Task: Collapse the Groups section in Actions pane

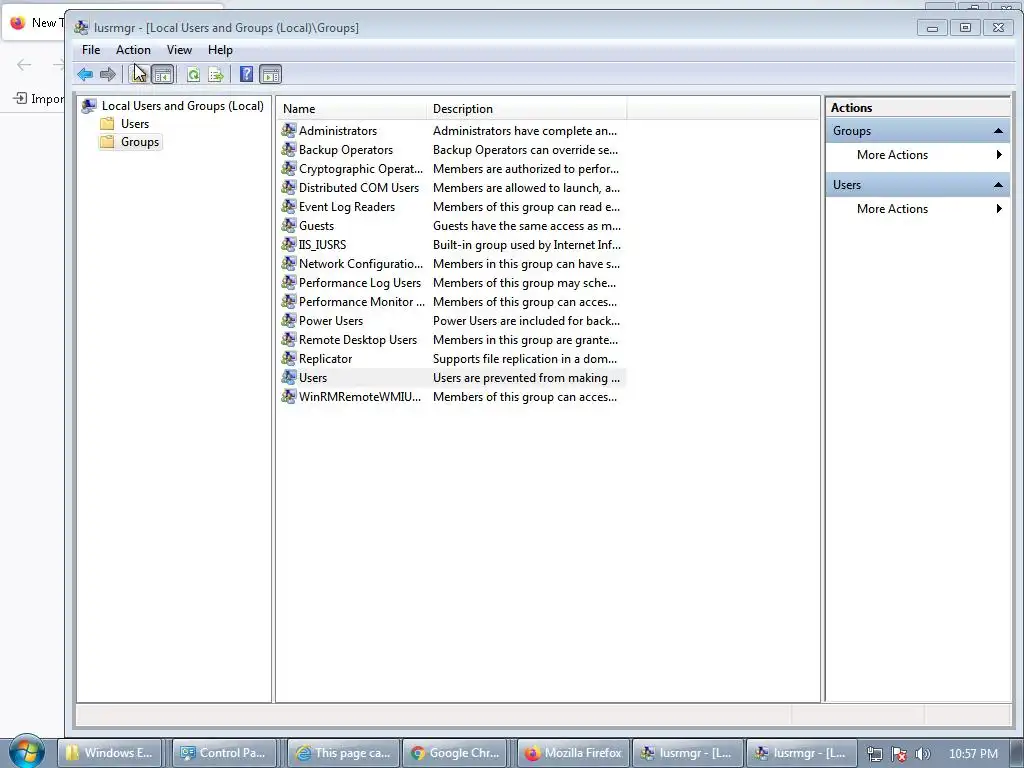Action: click(998, 131)
